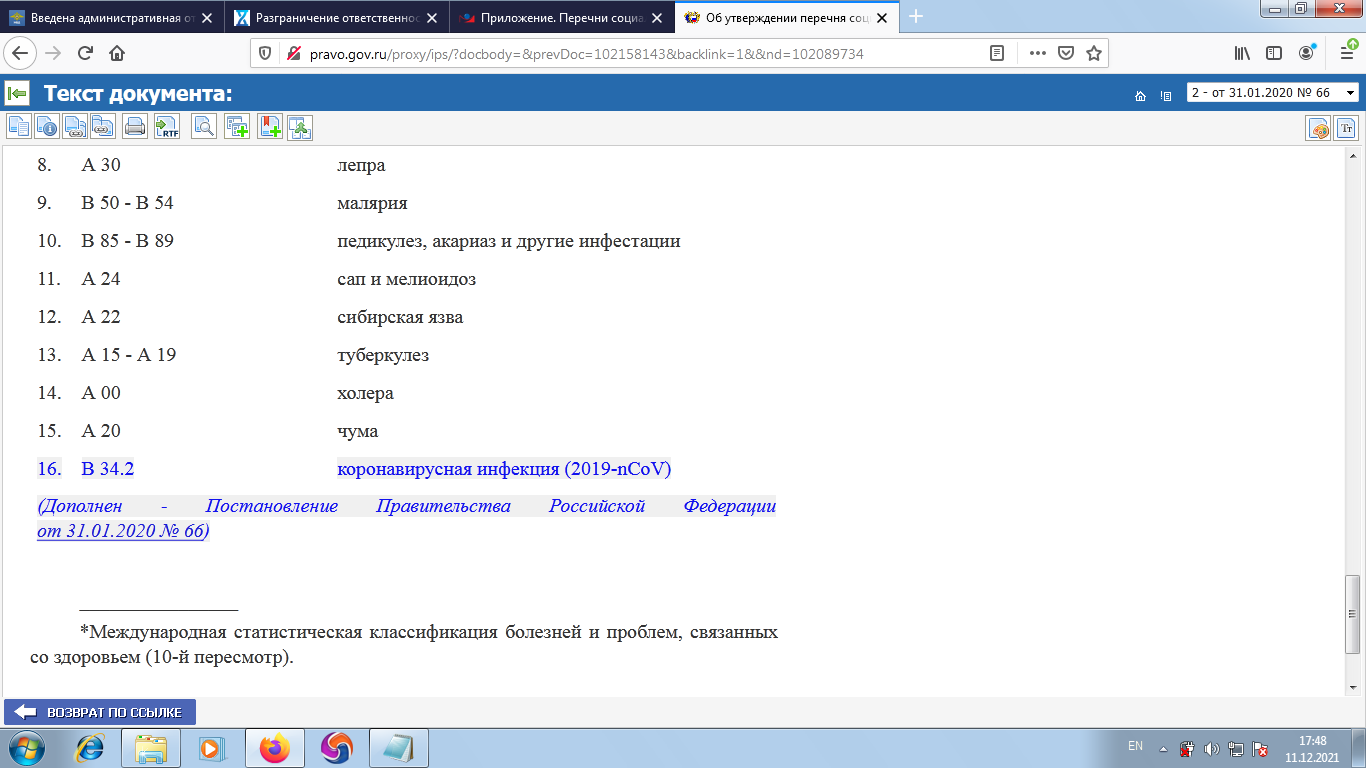Search within the document text
This screenshot has width=1366, height=768.
(203, 127)
